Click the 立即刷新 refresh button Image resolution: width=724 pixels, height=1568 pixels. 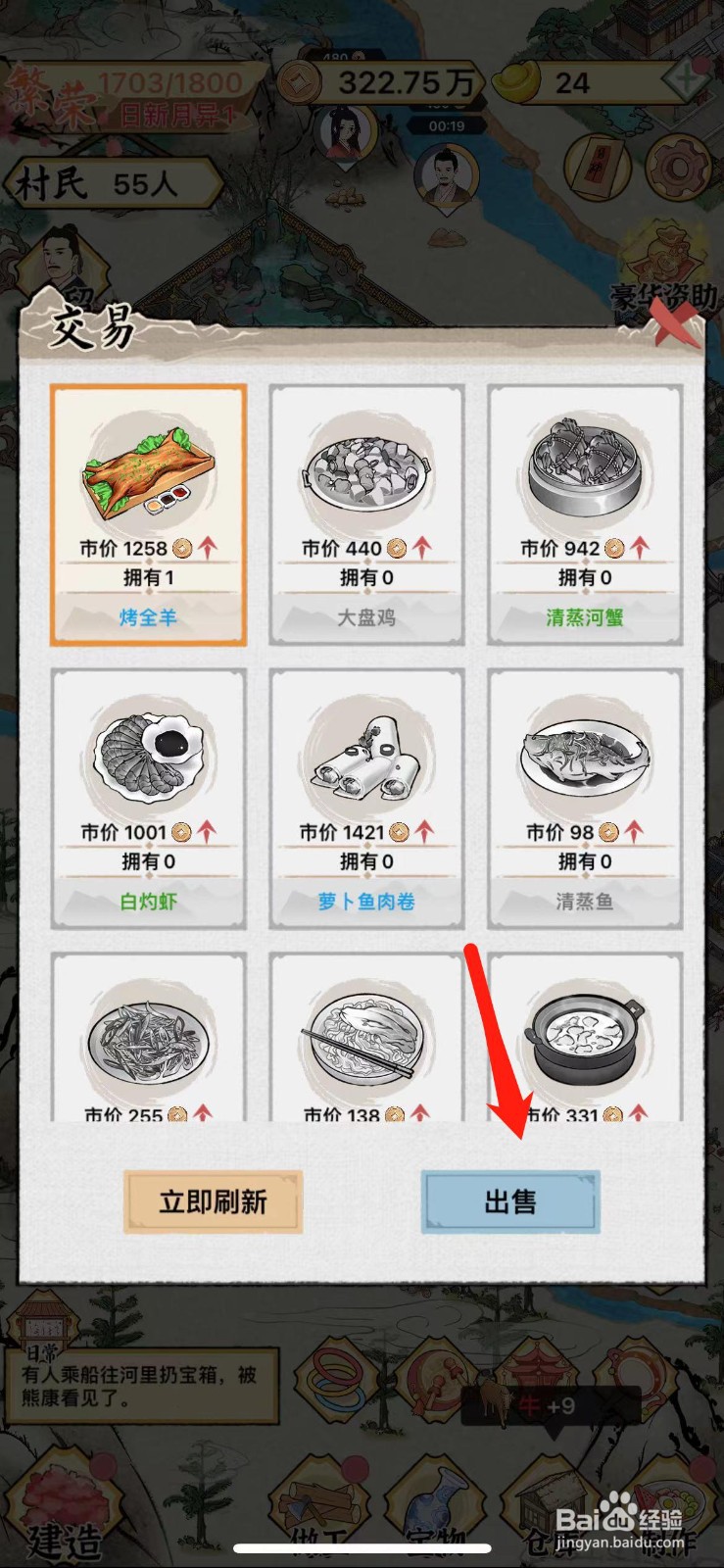(213, 1201)
